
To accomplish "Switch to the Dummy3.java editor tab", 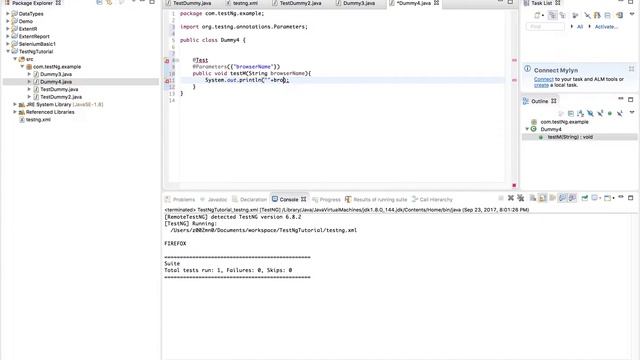I will point(359,3).
